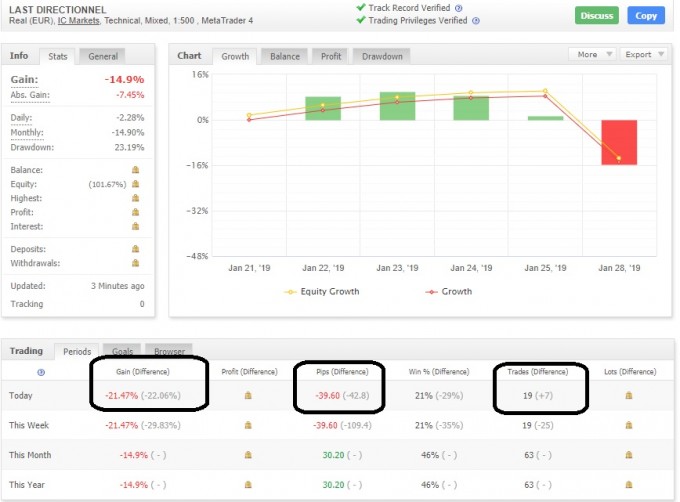Click help icon in Trading table header

pyautogui.click(x=41, y=372)
